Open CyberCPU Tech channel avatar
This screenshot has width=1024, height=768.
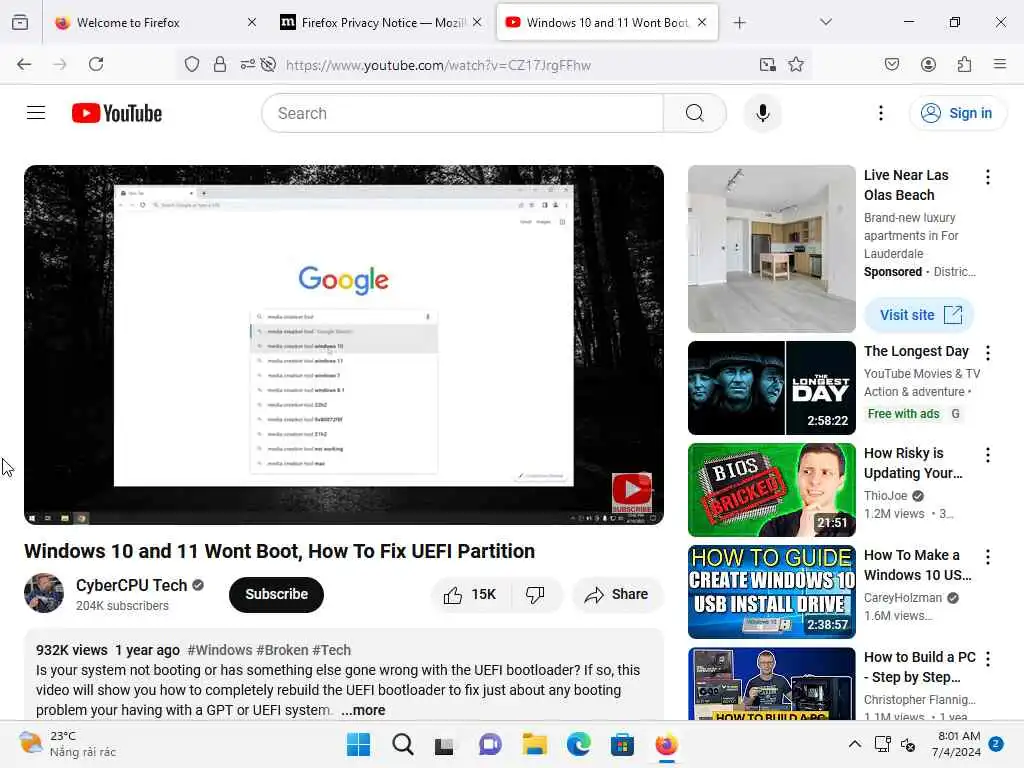coord(44,593)
